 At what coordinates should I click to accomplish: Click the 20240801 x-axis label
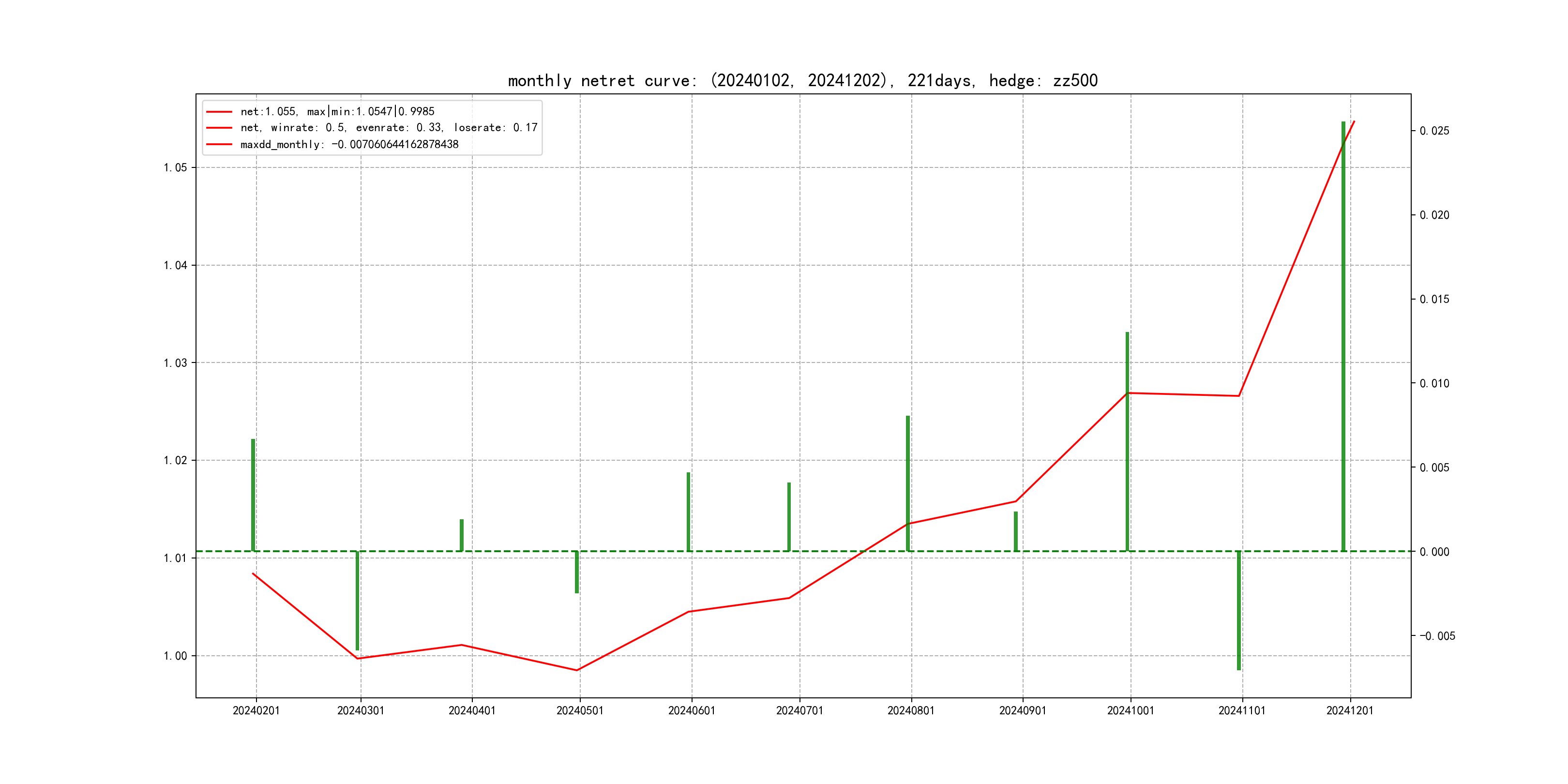[911, 710]
